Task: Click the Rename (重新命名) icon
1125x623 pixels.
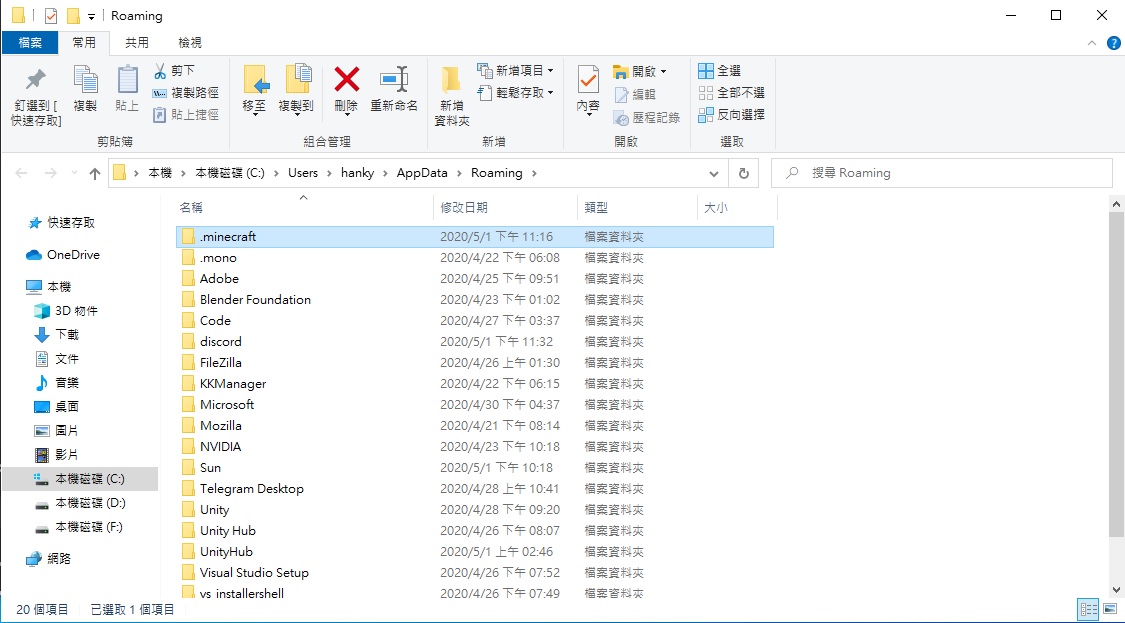Action: point(394,81)
